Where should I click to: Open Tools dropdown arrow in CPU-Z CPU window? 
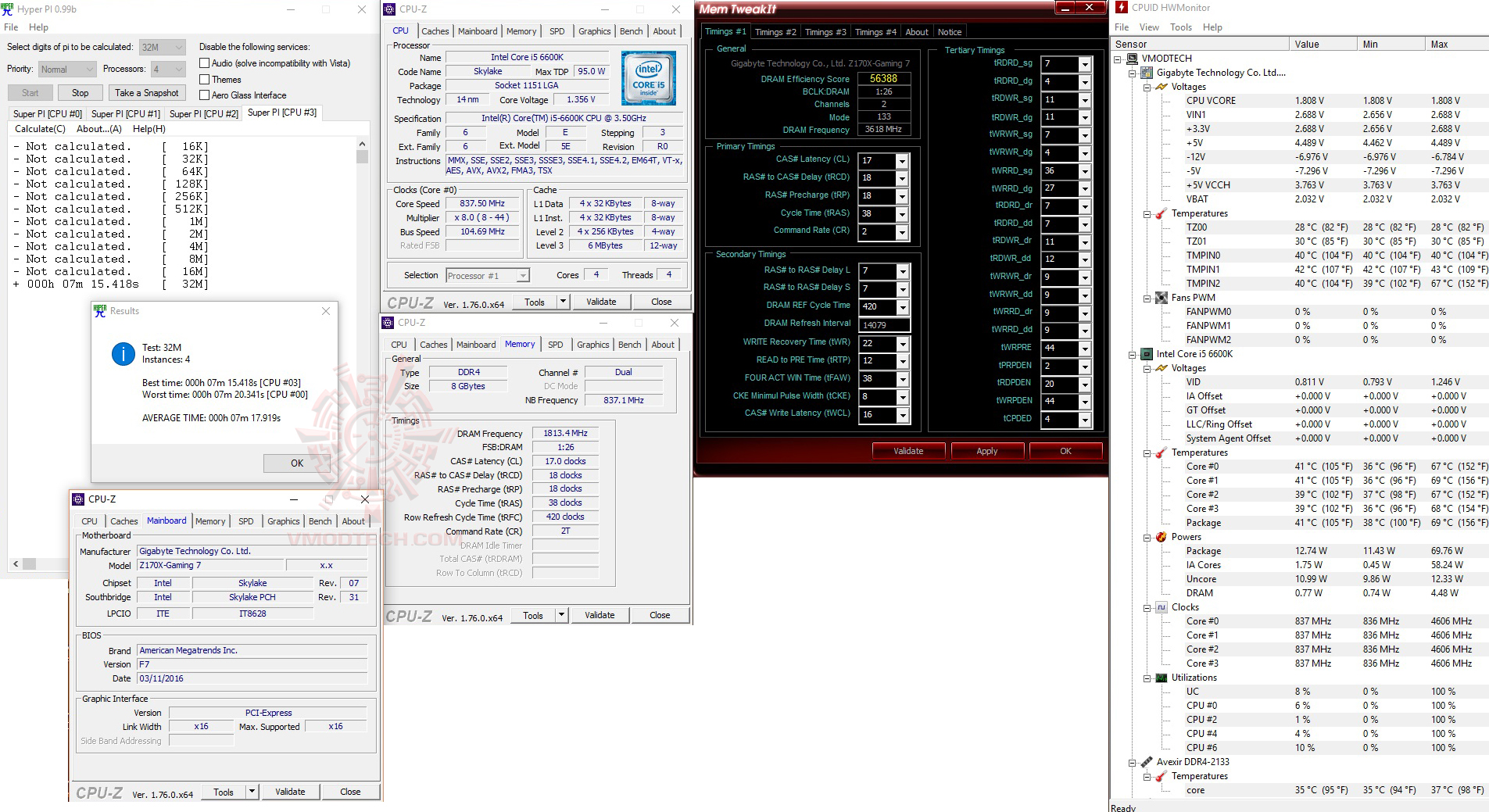562,302
